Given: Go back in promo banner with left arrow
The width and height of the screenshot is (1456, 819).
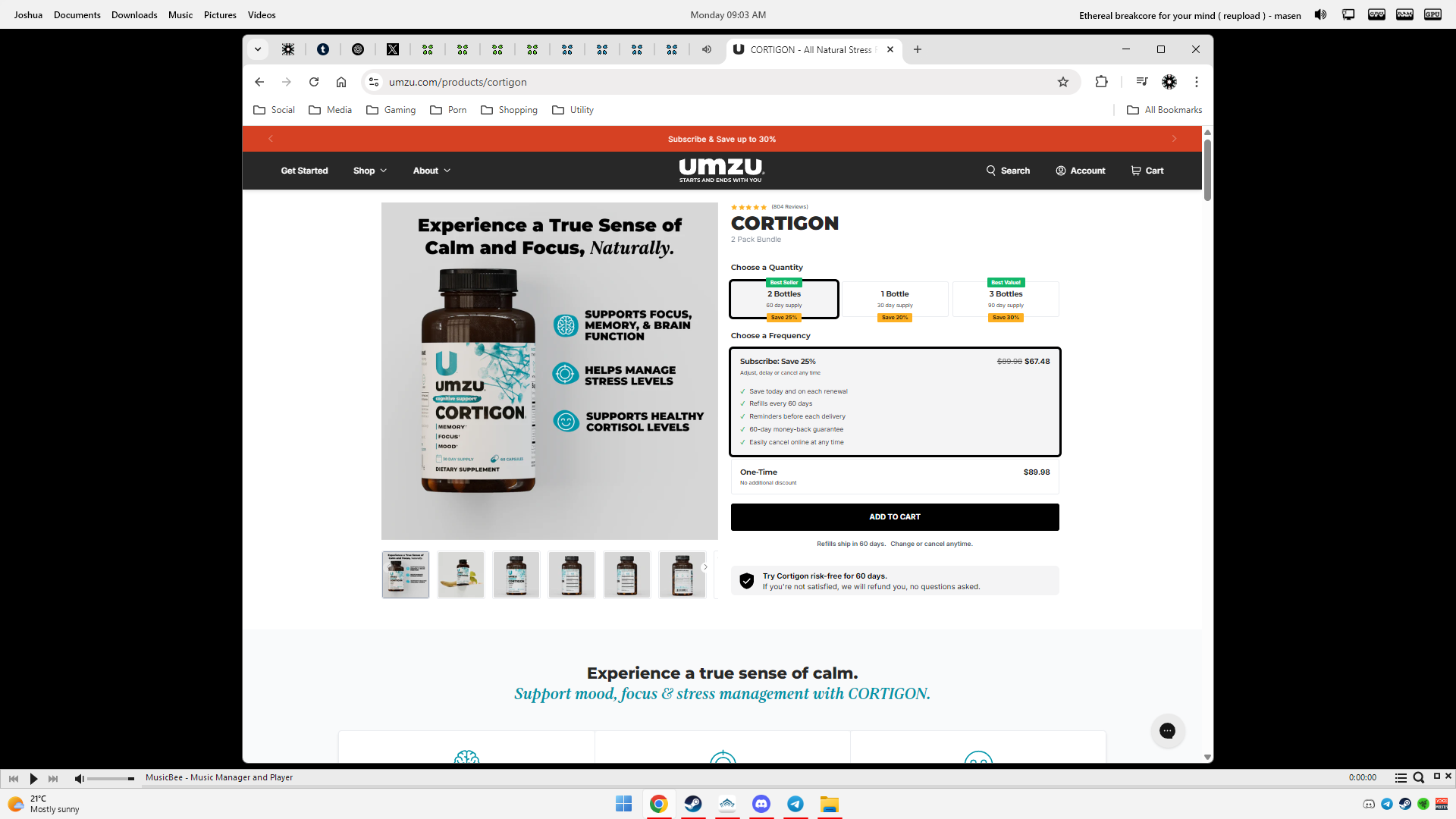Looking at the screenshot, I should 270,139.
